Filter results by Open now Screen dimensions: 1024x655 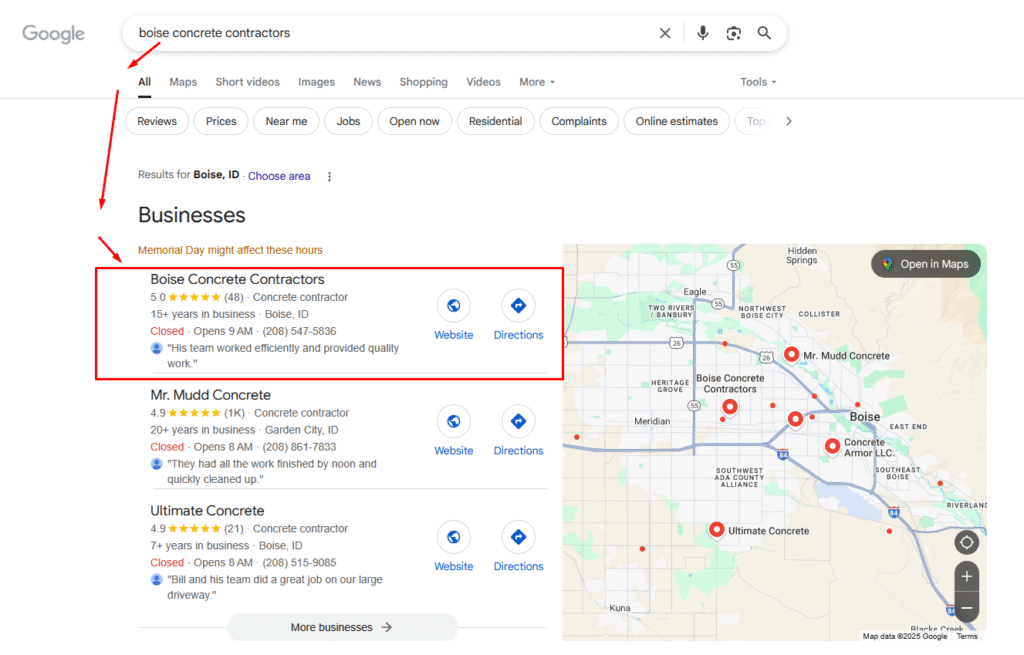pos(415,121)
